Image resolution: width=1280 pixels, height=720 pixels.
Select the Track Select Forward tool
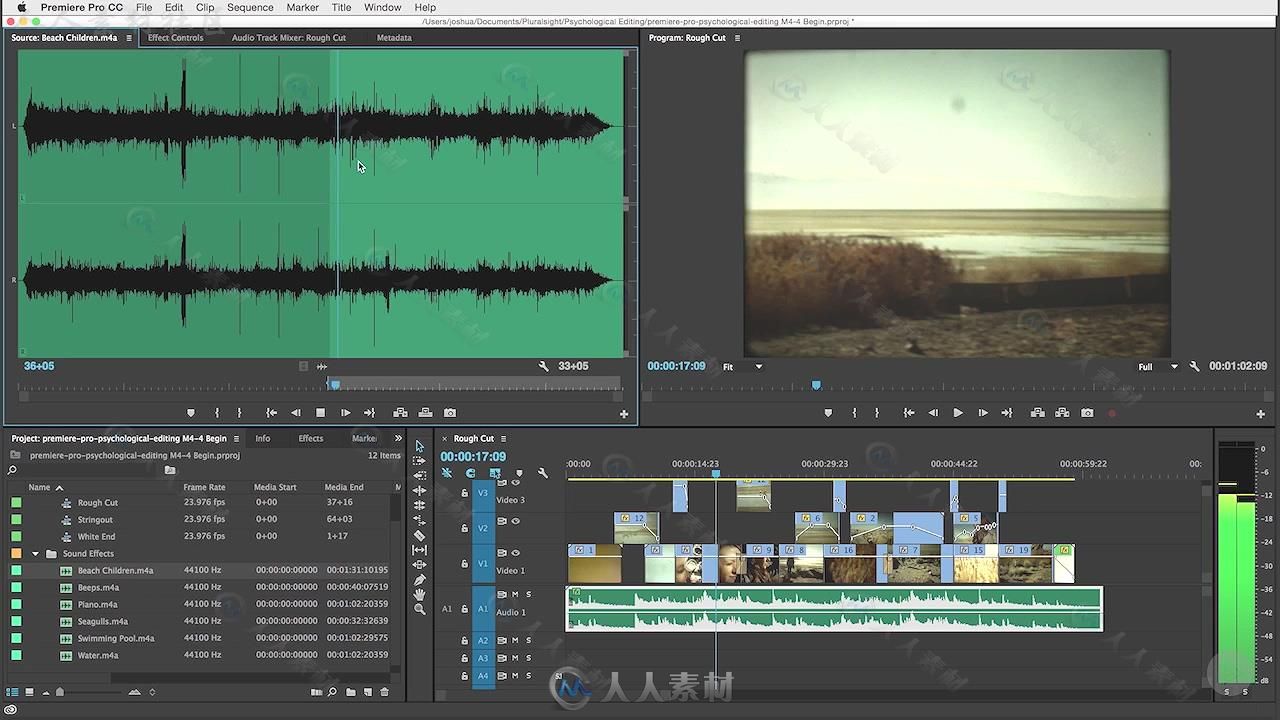tap(420, 461)
